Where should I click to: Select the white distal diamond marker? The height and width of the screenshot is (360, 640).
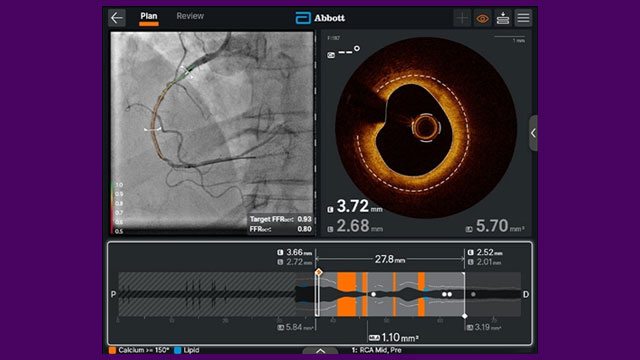464,316
